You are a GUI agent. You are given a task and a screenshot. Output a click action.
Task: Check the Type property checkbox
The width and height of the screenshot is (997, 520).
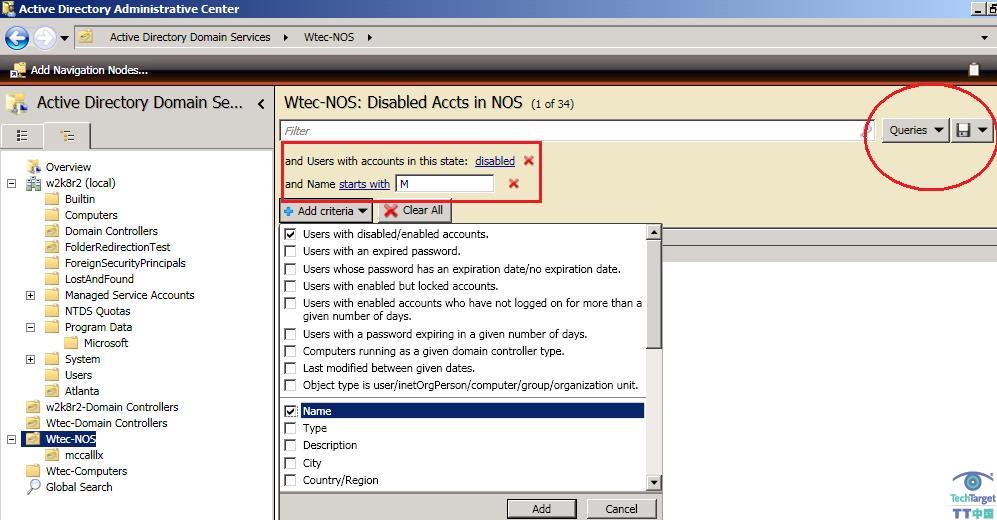click(291, 428)
